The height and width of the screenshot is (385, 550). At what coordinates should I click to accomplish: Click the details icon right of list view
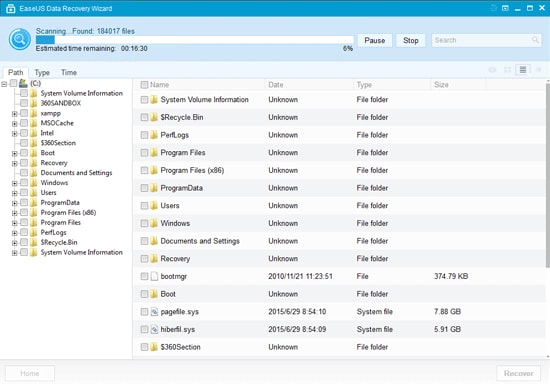(x=538, y=70)
